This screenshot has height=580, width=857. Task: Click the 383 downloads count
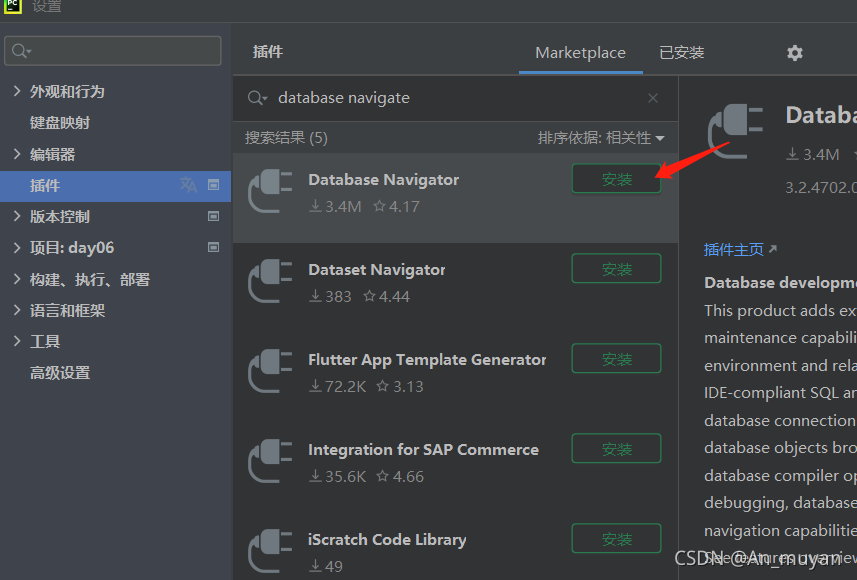click(x=330, y=297)
